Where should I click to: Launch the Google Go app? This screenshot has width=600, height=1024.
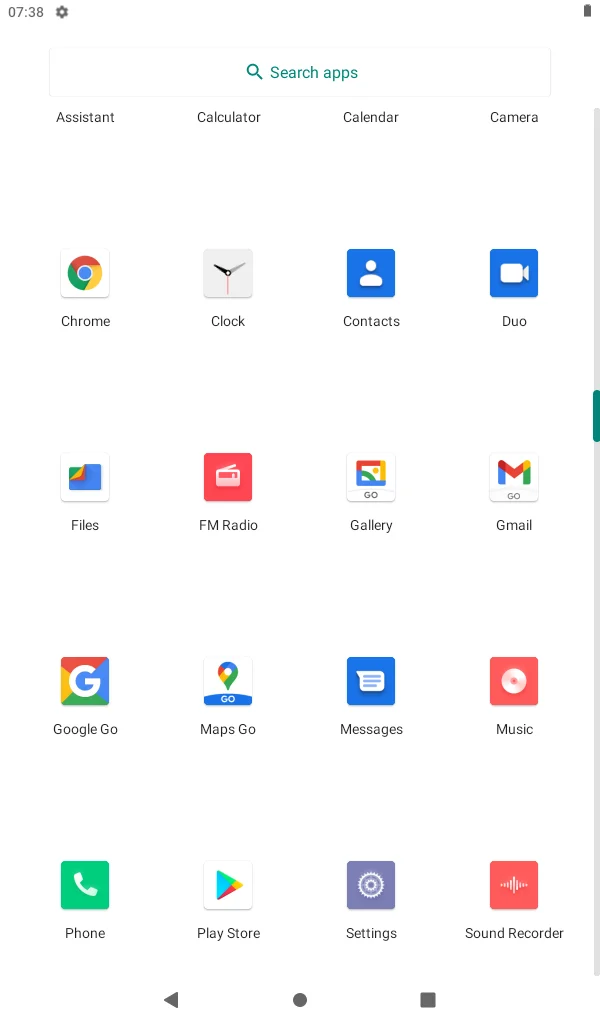85,681
